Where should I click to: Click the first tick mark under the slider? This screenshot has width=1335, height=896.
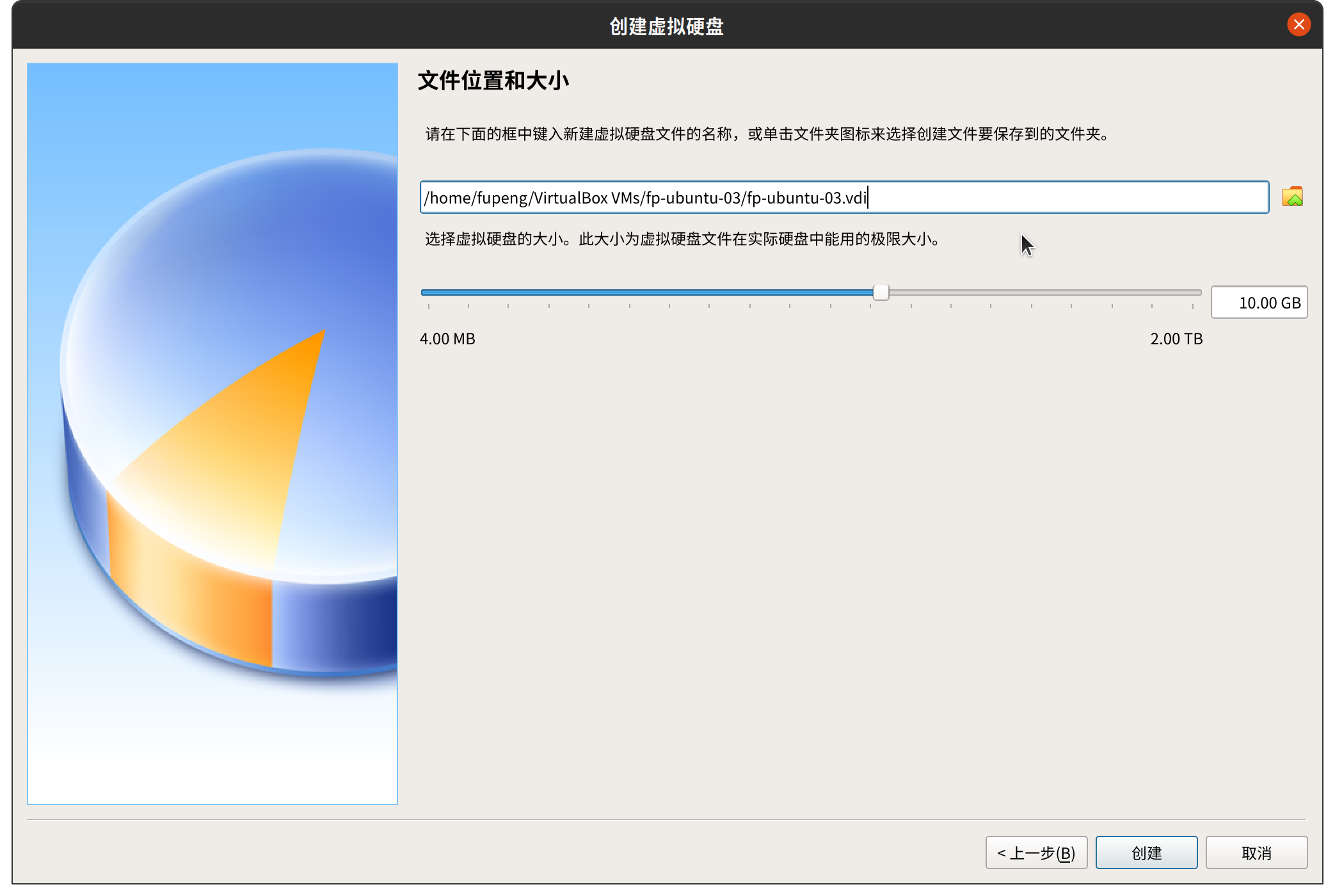[x=429, y=307]
